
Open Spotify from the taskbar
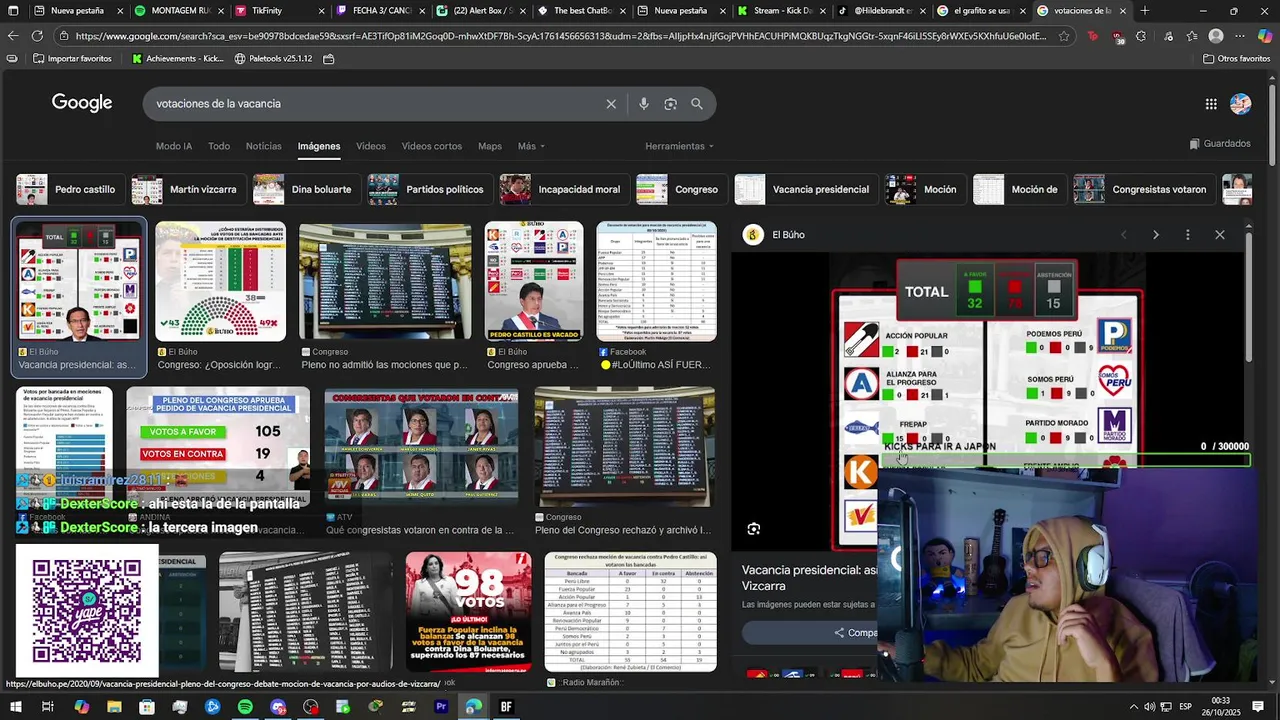coord(245,707)
